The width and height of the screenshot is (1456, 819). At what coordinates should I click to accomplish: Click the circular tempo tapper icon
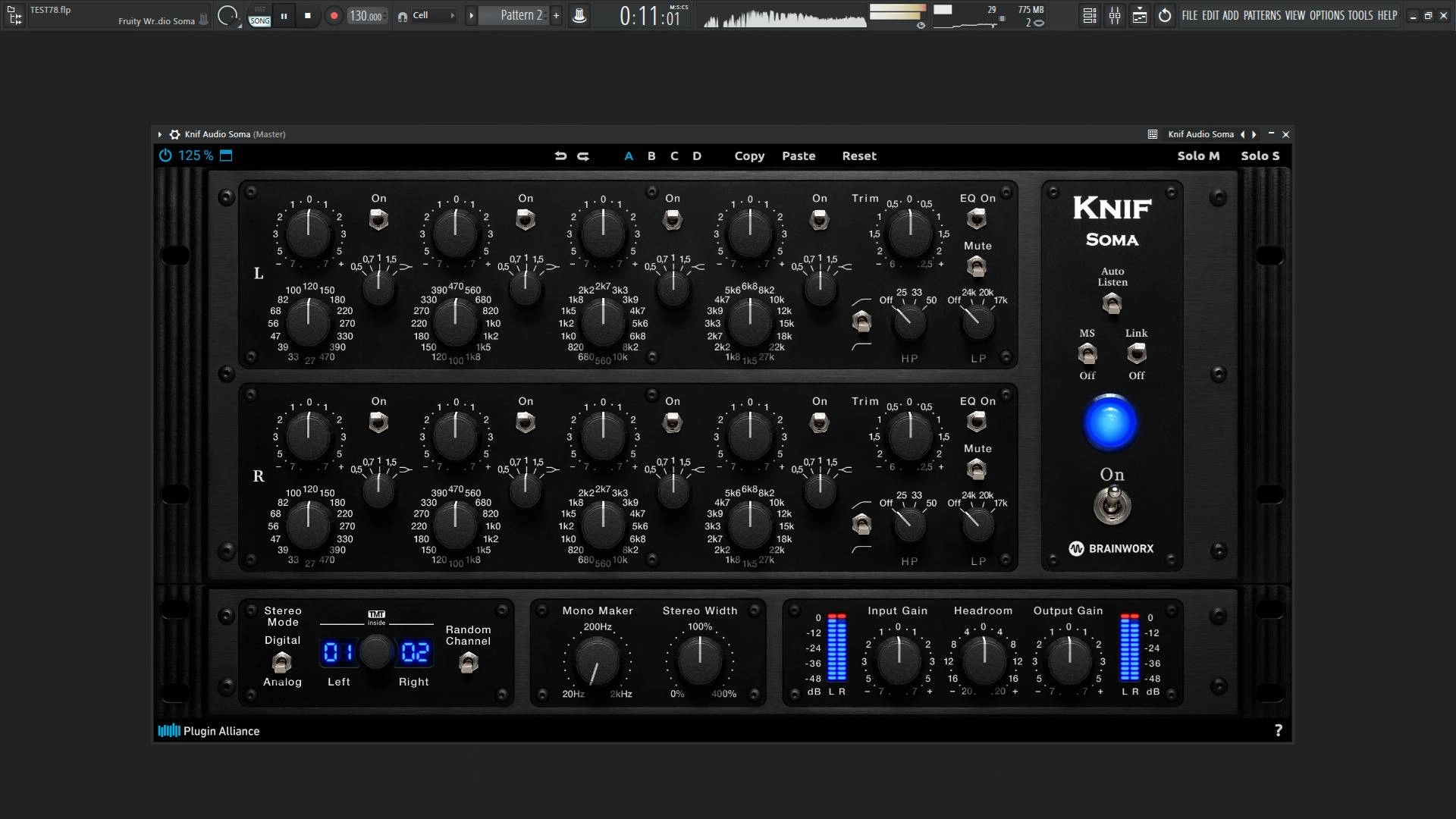(x=227, y=15)
